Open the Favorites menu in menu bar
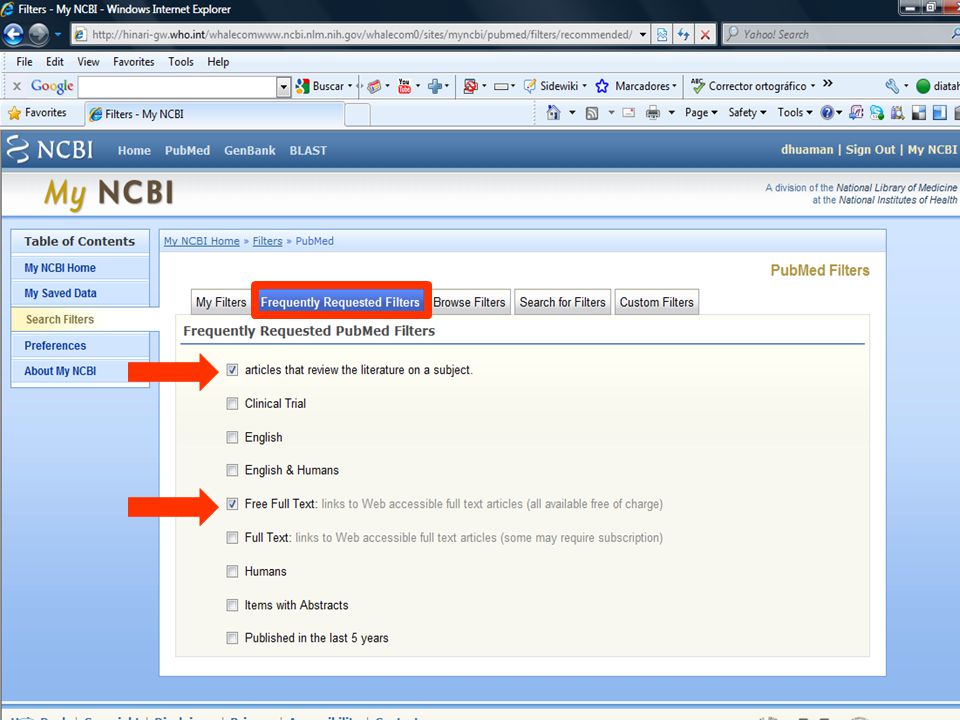 [133, 62]
